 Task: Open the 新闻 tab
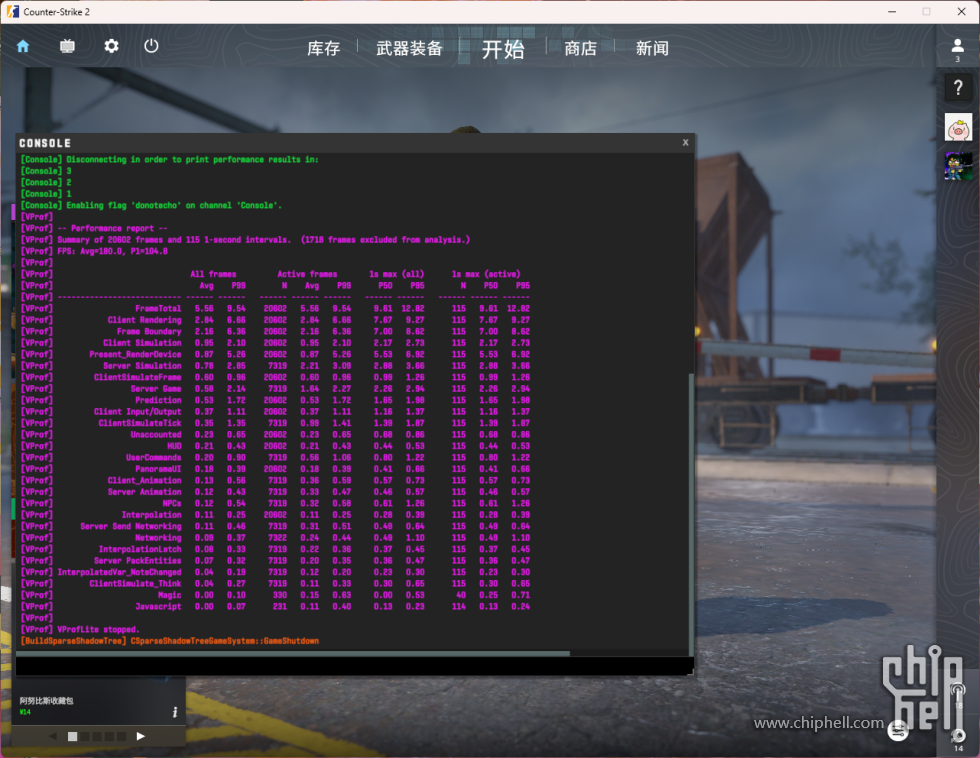click(x=652, y=48)
